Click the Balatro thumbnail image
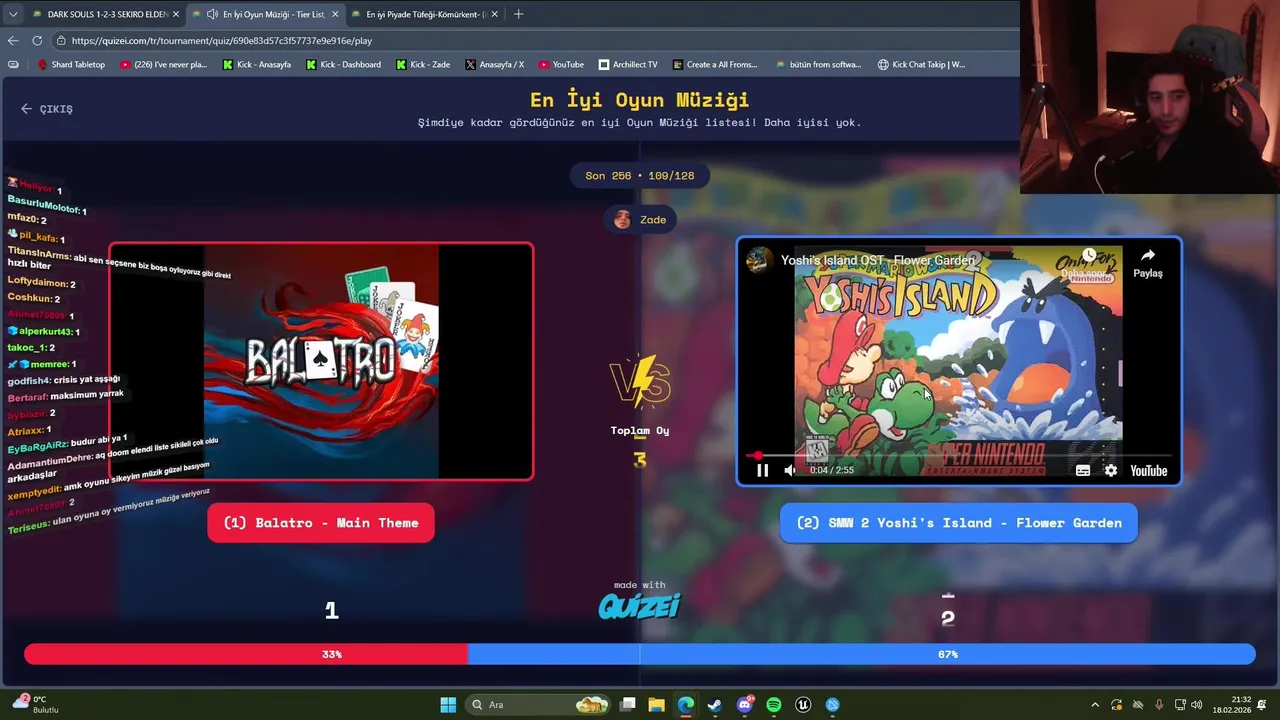 point(321,362)
